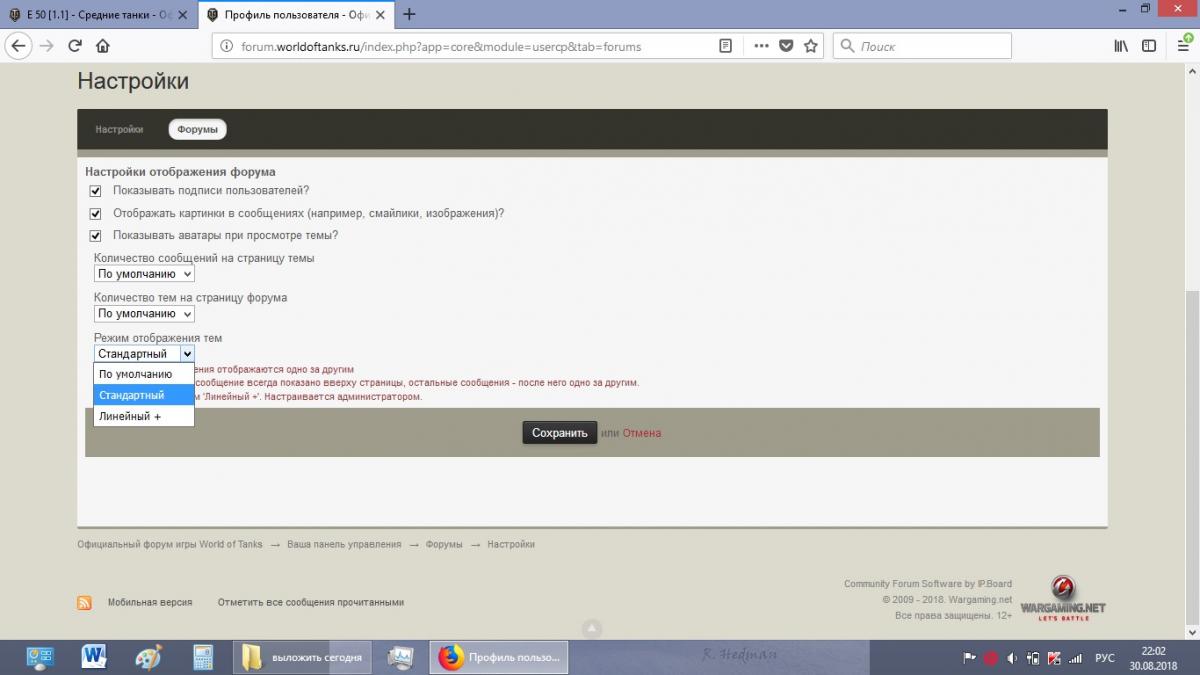The height and width of the screenshot is (675, 1200).
Task: Reload the current page
Action: pyautogui.click(x=74, y=46)
